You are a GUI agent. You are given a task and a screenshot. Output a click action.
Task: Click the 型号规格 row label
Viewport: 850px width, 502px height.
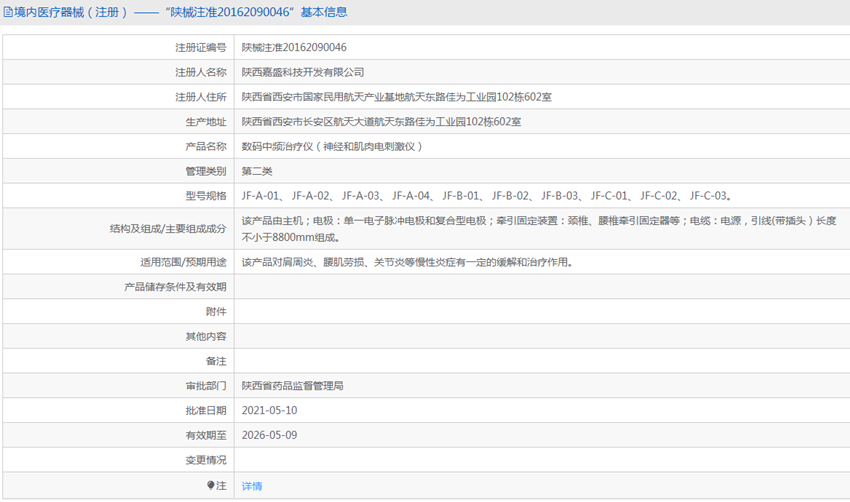tap(207, 196)
